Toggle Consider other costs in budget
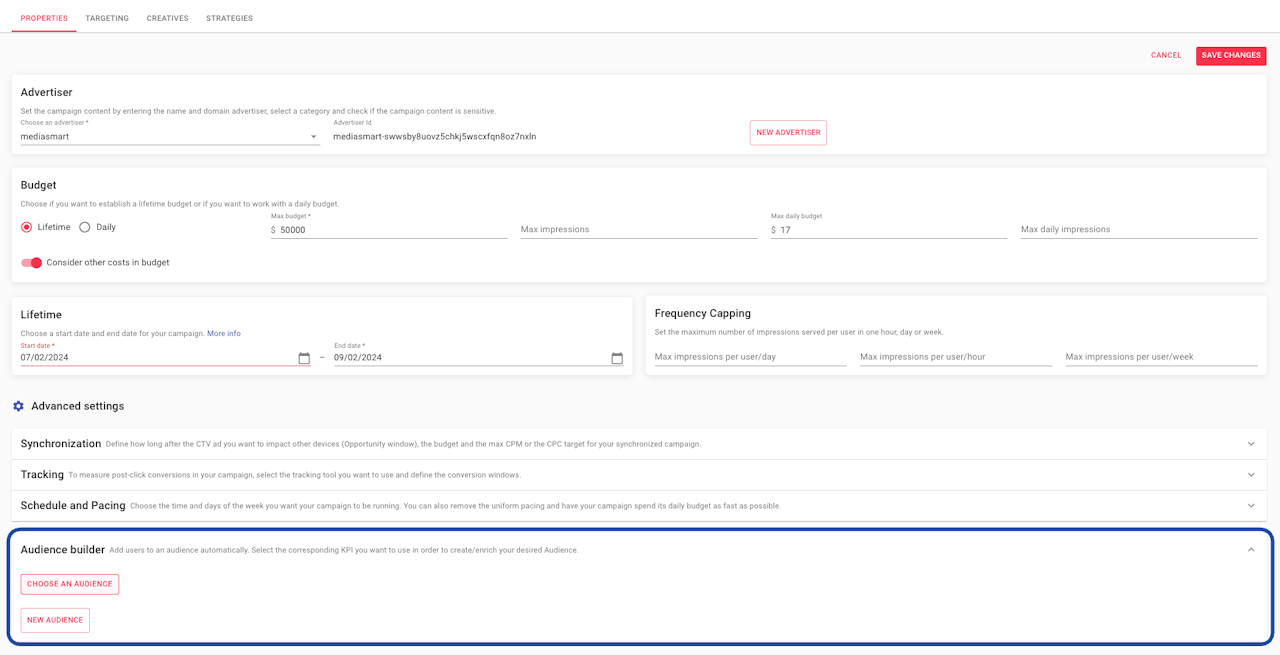Screen dimensions: 1280x655 (32, 263)
